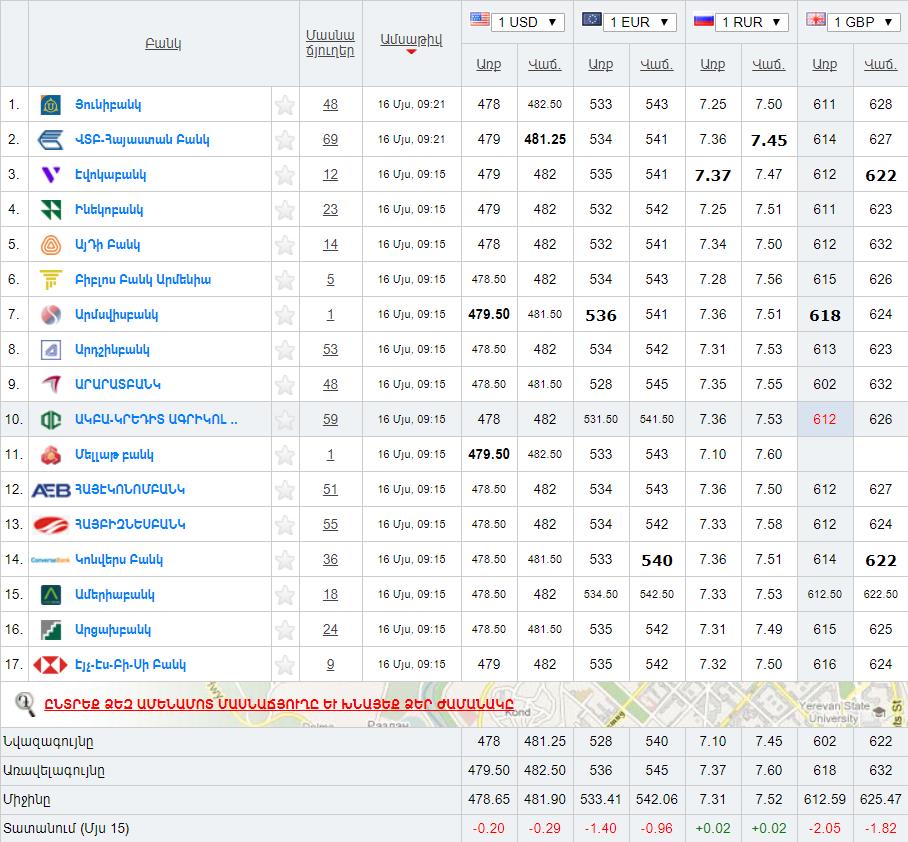Sort by the bank name column header
908x842 pixels.
(163, 44)
